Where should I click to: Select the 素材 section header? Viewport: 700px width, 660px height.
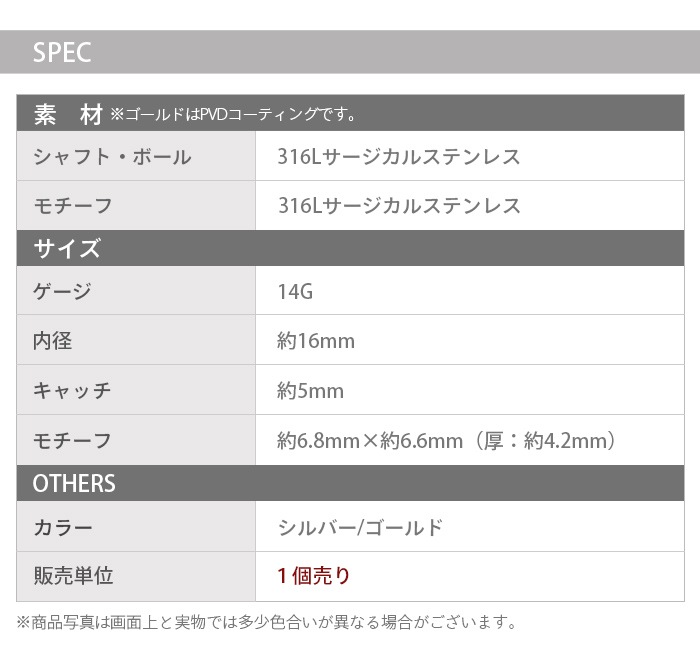click(67, 114)
